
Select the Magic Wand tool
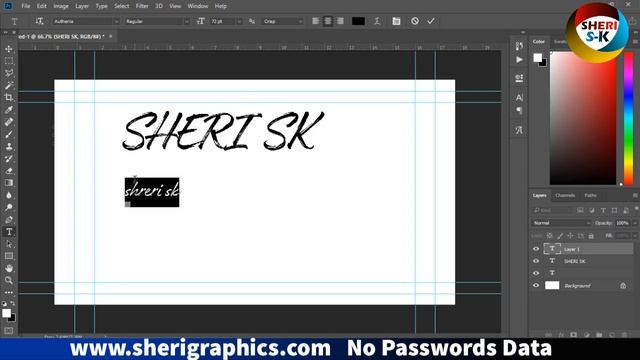pyautogui.click(x=9, y=85)
